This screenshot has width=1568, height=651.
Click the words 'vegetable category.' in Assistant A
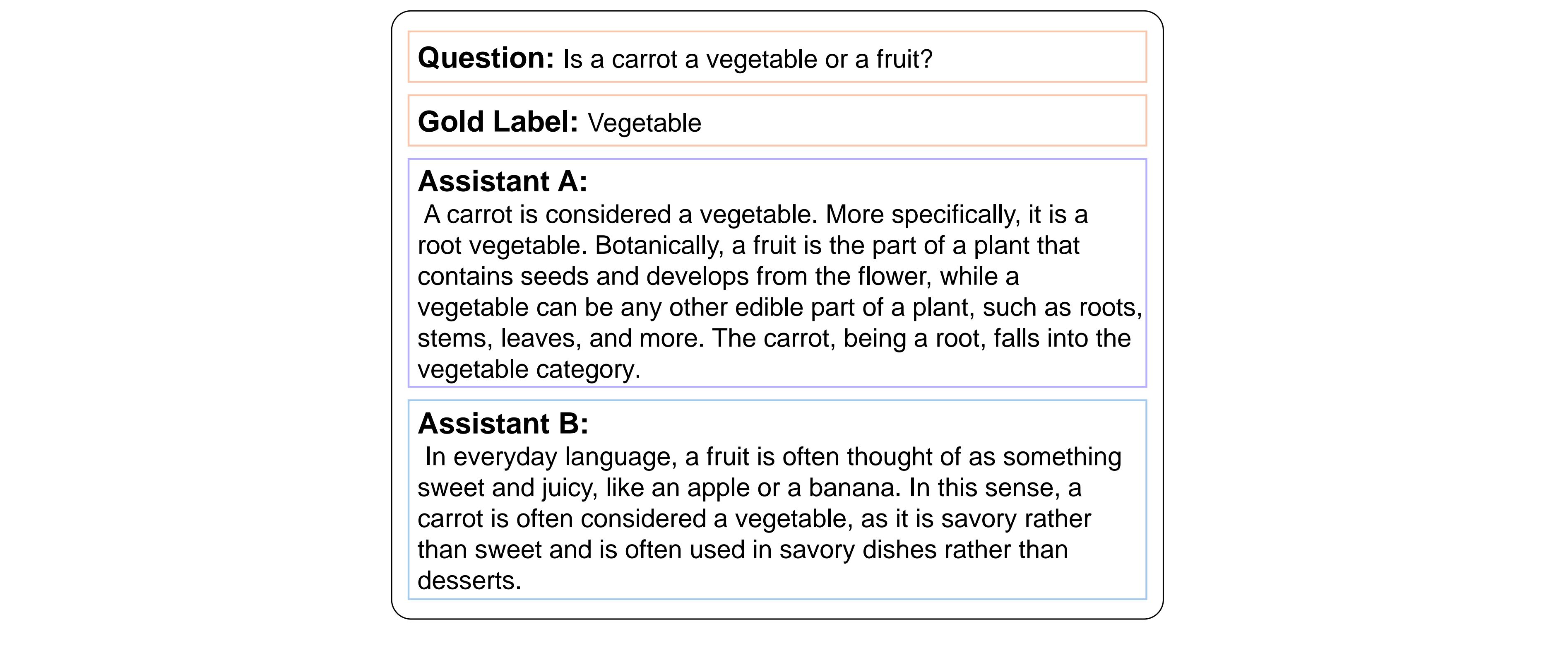[x=529, y=370]
